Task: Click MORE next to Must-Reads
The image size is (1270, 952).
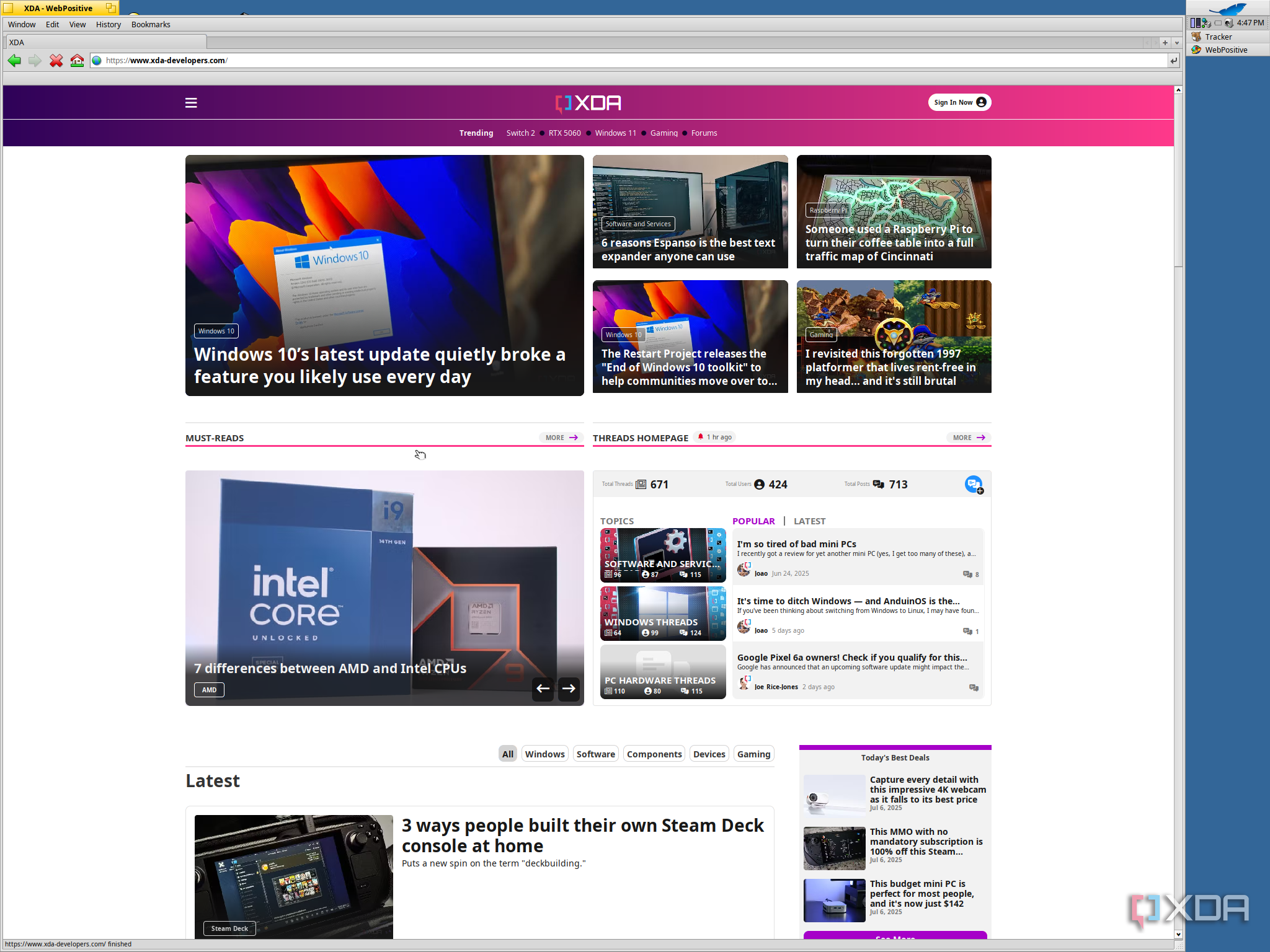Action: coord(561,438)
